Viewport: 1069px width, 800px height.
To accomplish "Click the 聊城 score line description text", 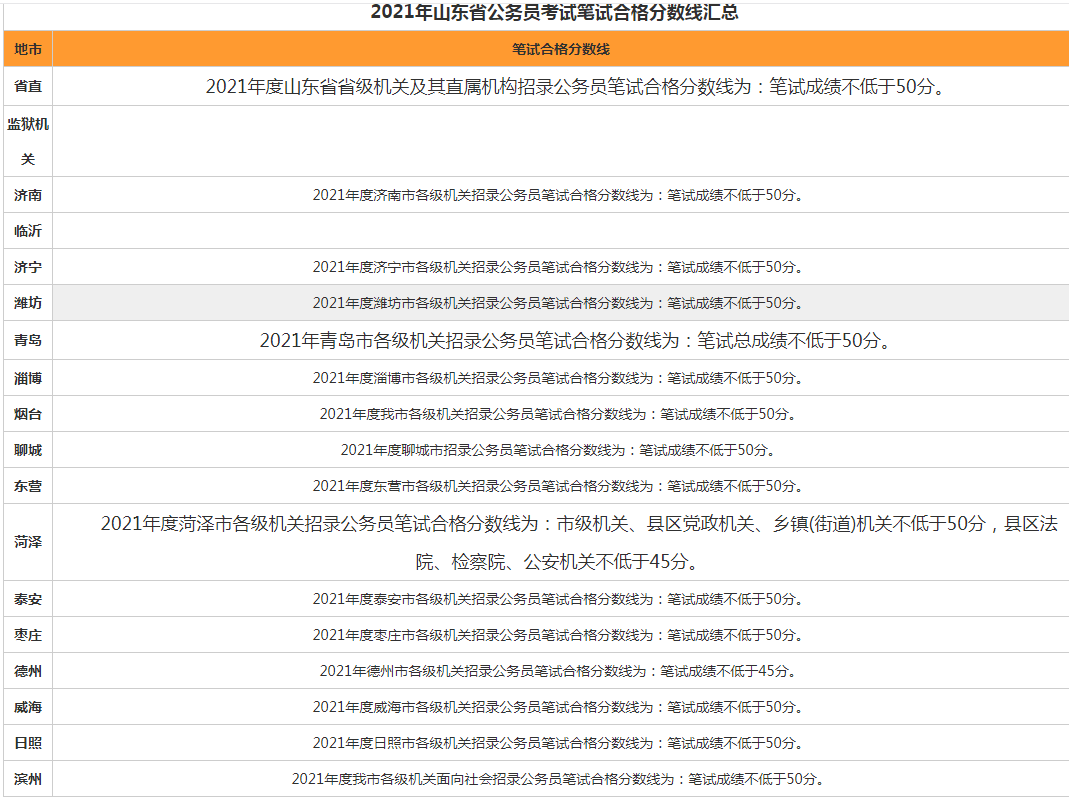I will [557, 450].
